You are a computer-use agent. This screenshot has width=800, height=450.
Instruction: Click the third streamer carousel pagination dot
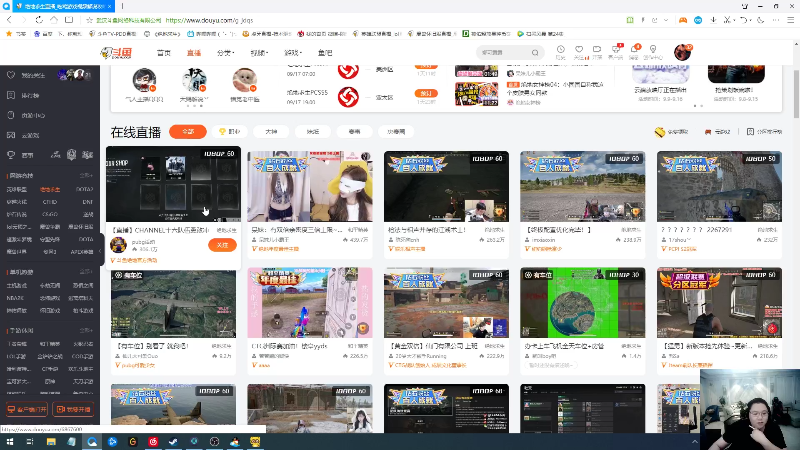point(201,106)
